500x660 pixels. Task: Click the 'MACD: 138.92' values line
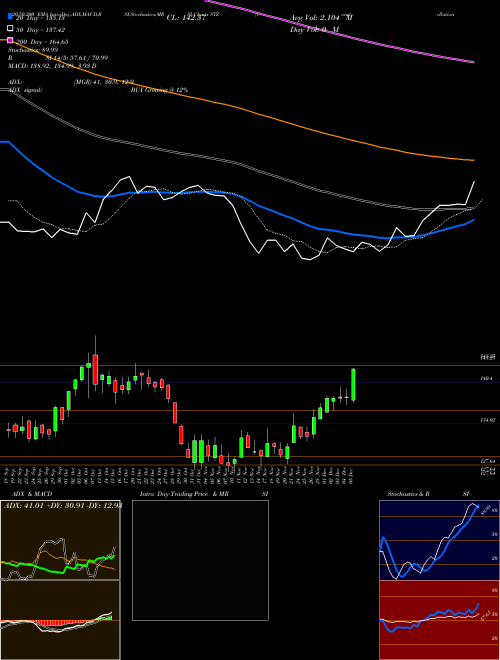click(x=52, y=66)
